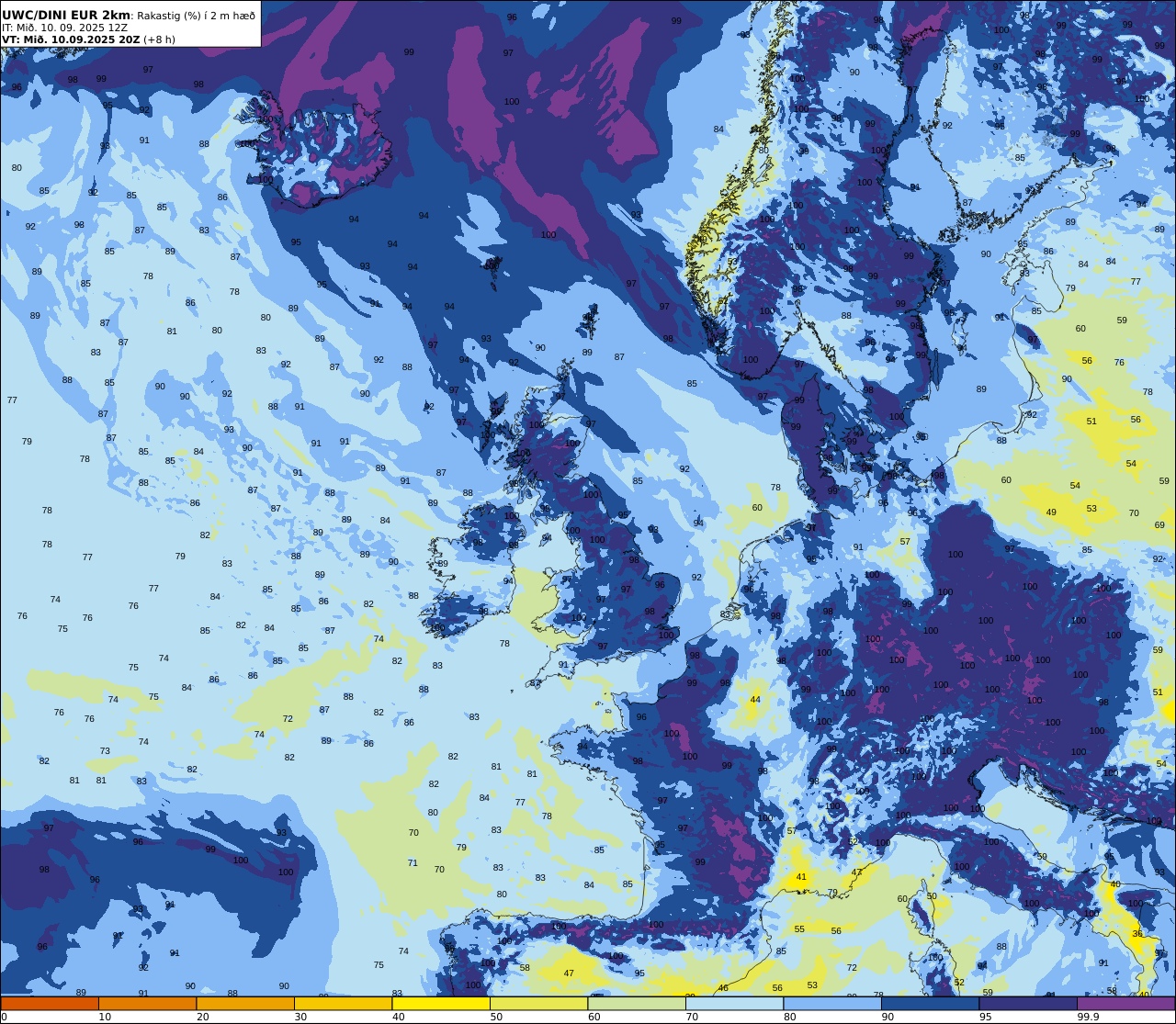
Task: Select the 90–95 medium blue legend swatch
Action: (930, 1003)
